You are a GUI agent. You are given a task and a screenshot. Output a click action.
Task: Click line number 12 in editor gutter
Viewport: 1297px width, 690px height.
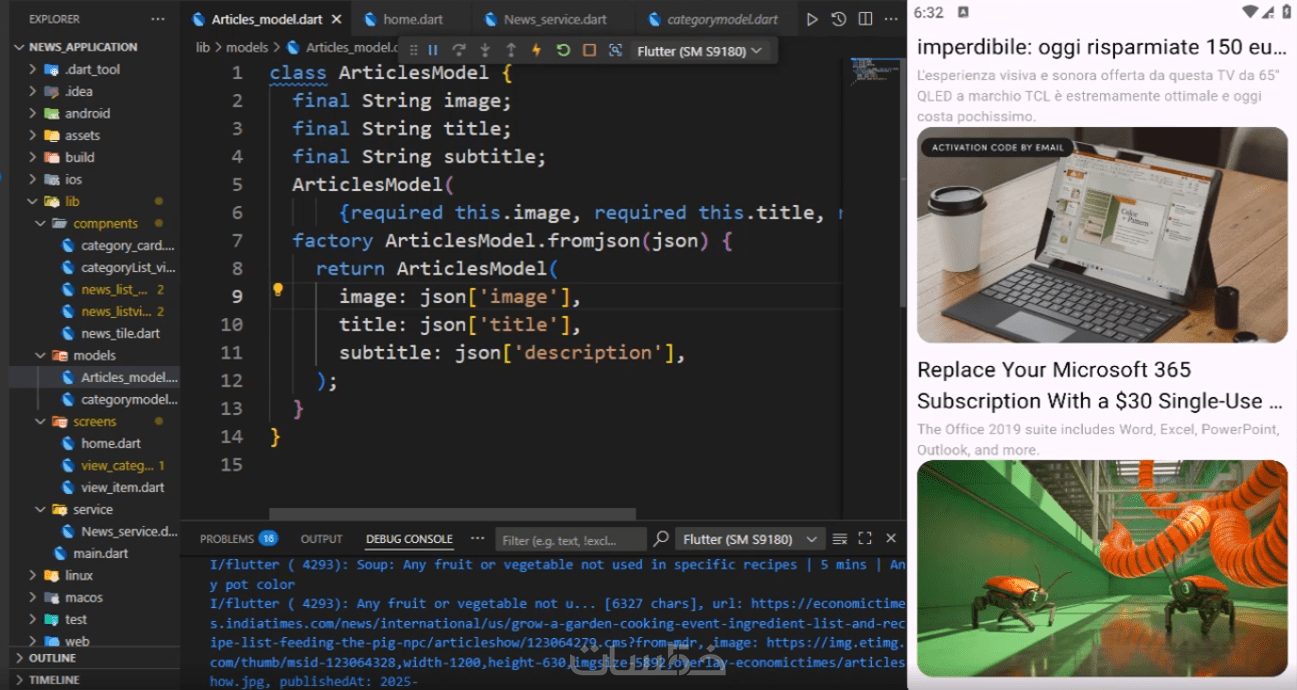click(x=231, y=380)
